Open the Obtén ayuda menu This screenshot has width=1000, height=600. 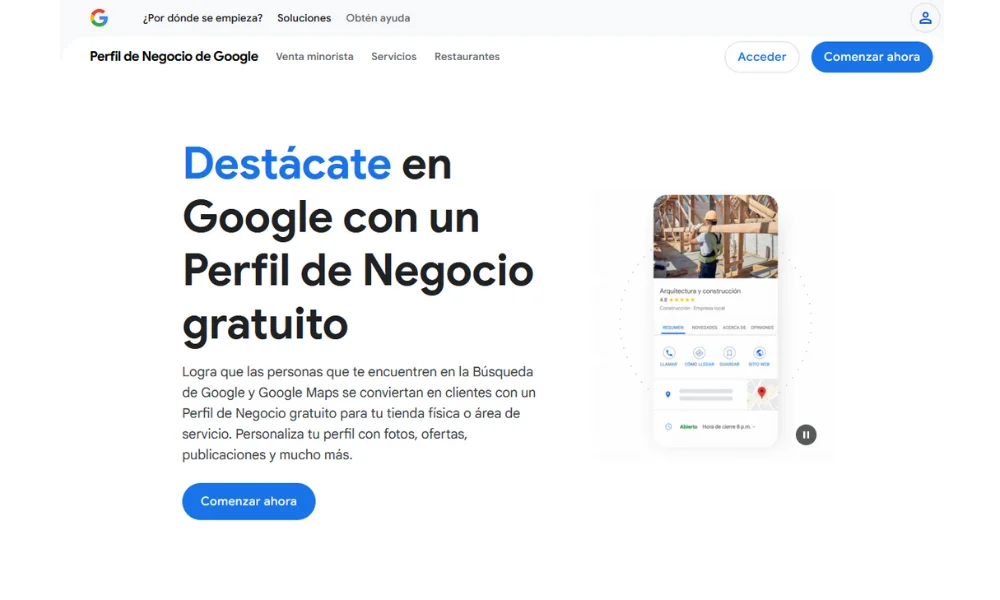378,18
